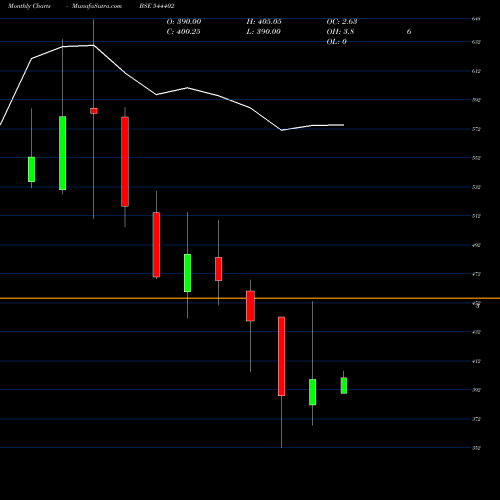500x500 pixels.
Task: Click the Monthly Charts title text
Action: 29,6
